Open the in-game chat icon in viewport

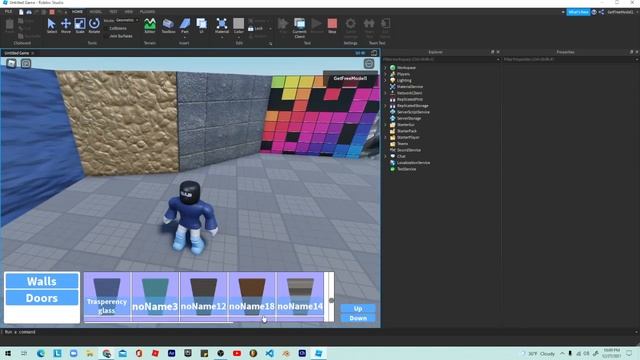tap(26, 63)
